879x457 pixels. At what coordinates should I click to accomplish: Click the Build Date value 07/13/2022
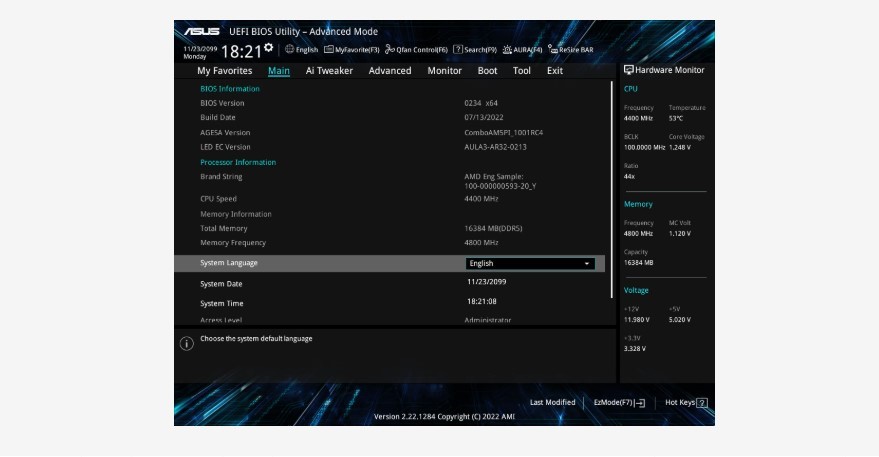point(484,118)
